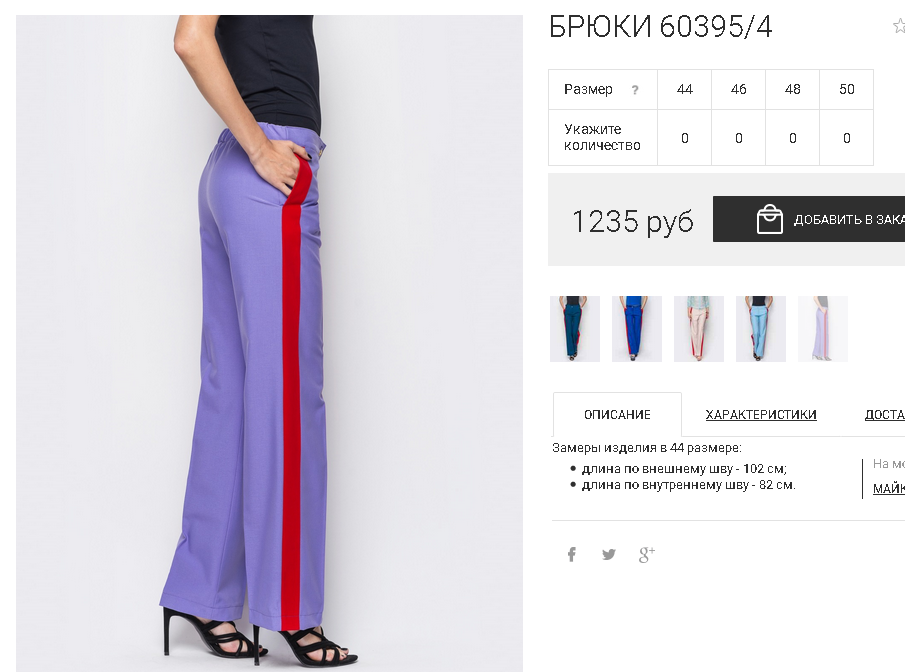
Task: Select the dark teal trousers thumbnail
Action: pyautogui.click(x=575, y=329)
